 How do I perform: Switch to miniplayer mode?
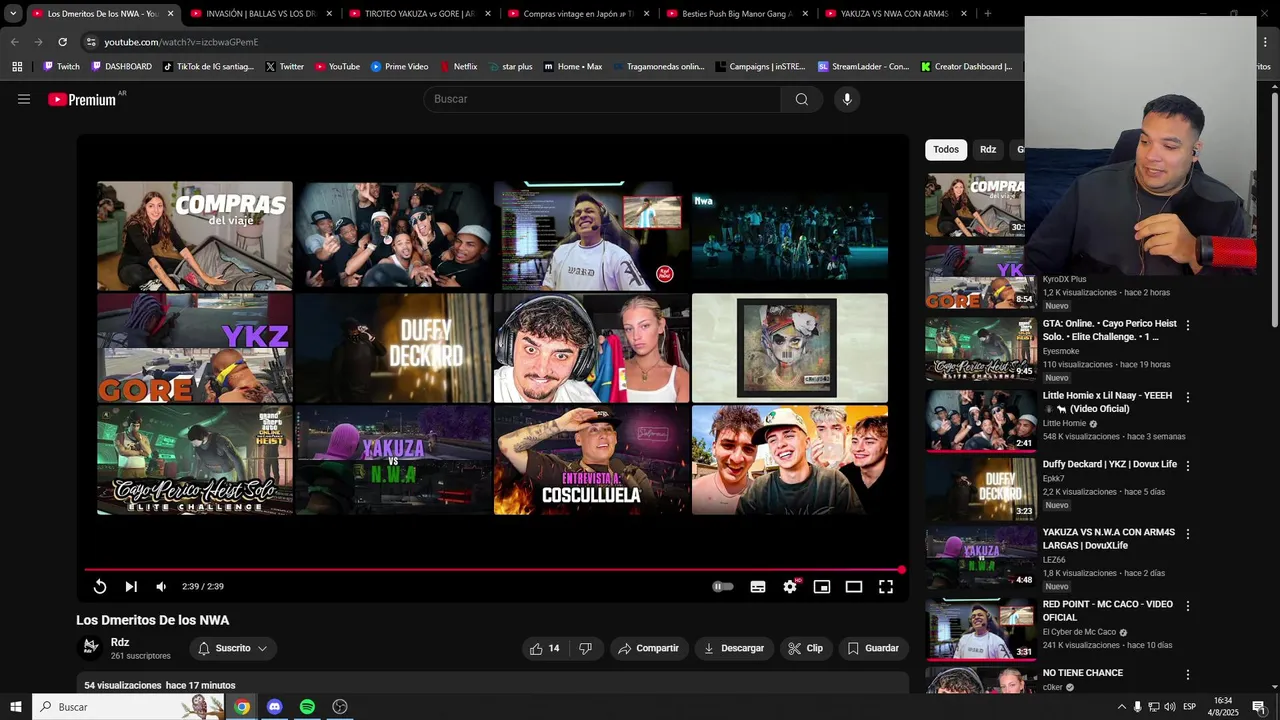822,587
